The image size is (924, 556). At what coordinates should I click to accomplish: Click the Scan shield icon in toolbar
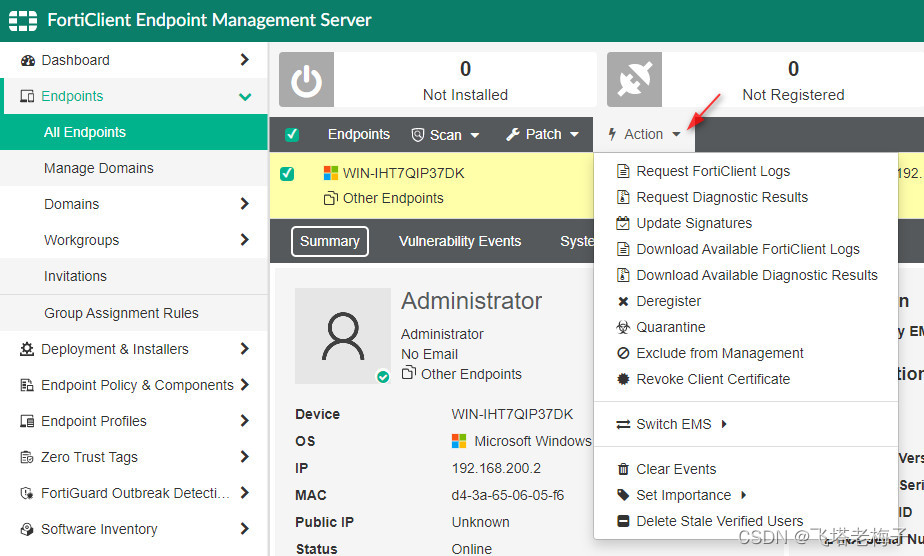pyautogui.click(x=418, y=135)
